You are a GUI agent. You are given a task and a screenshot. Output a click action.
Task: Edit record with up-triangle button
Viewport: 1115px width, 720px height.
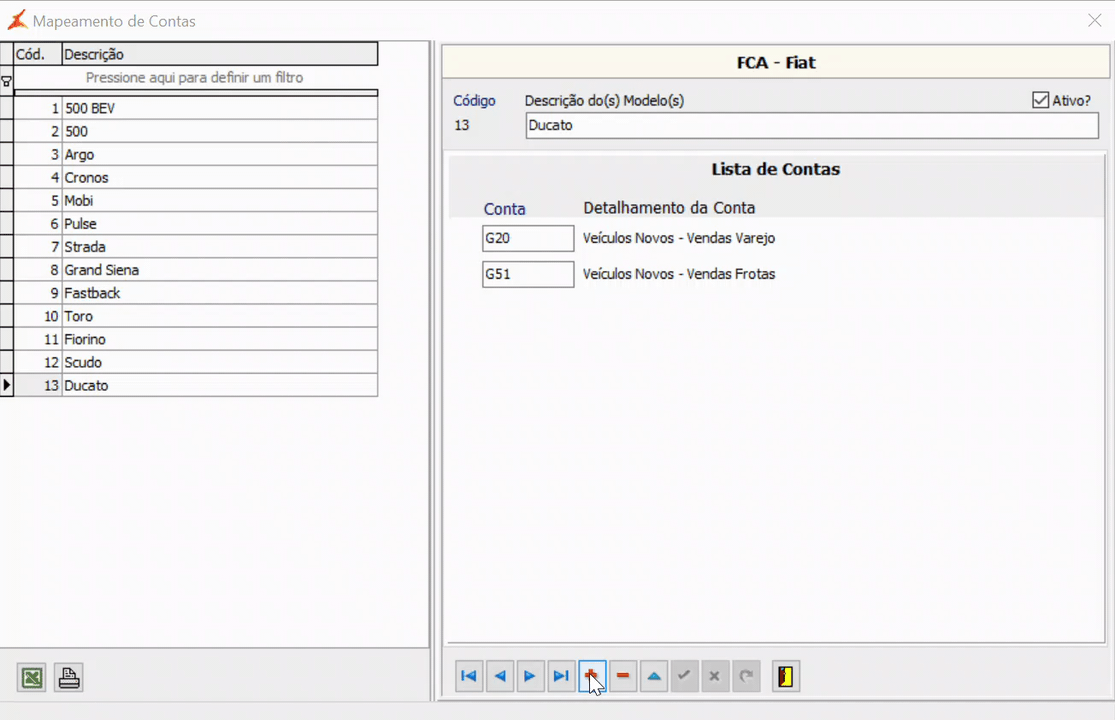(653, 676)
